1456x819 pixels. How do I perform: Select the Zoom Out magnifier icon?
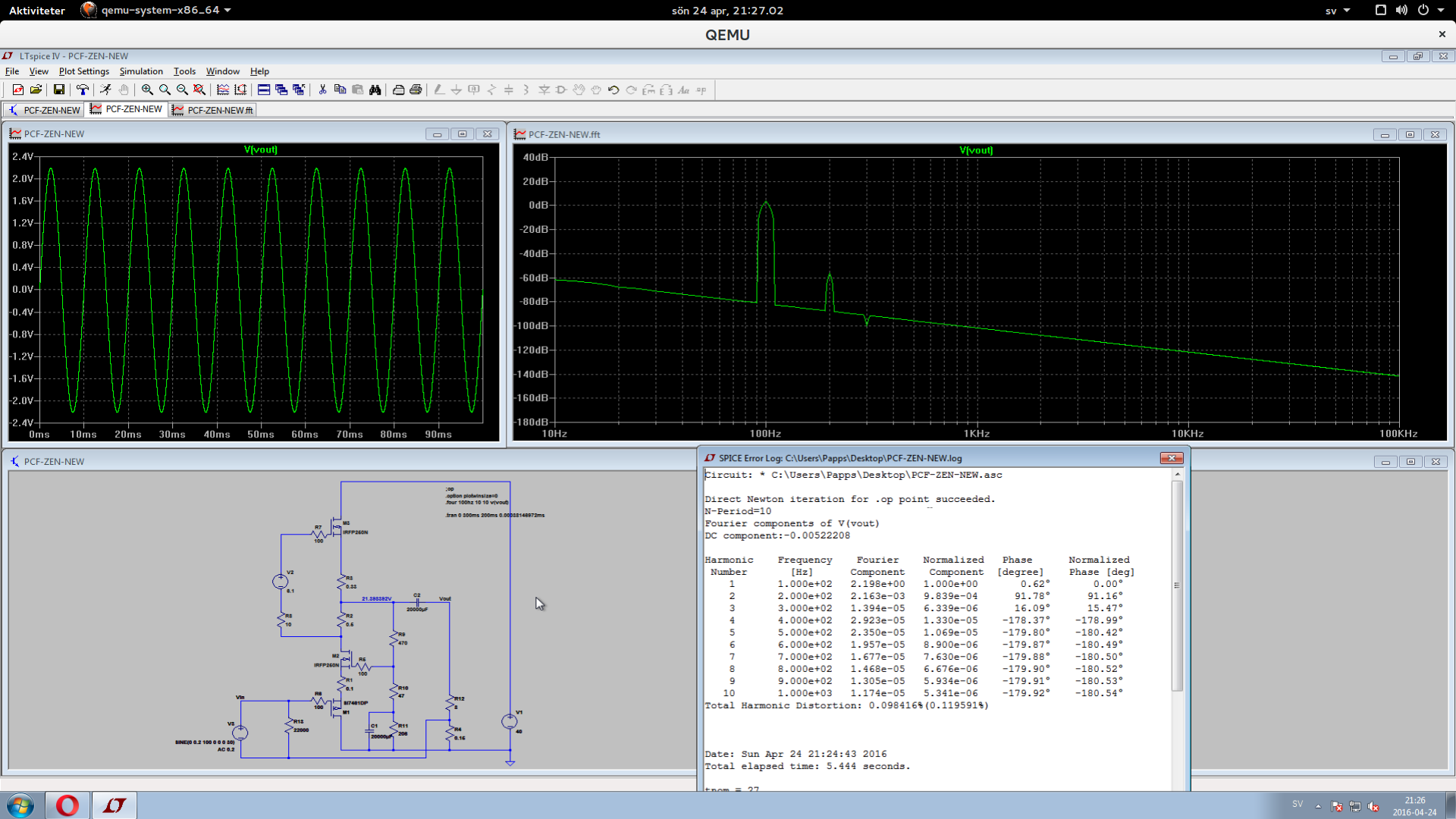pos(182,89)
